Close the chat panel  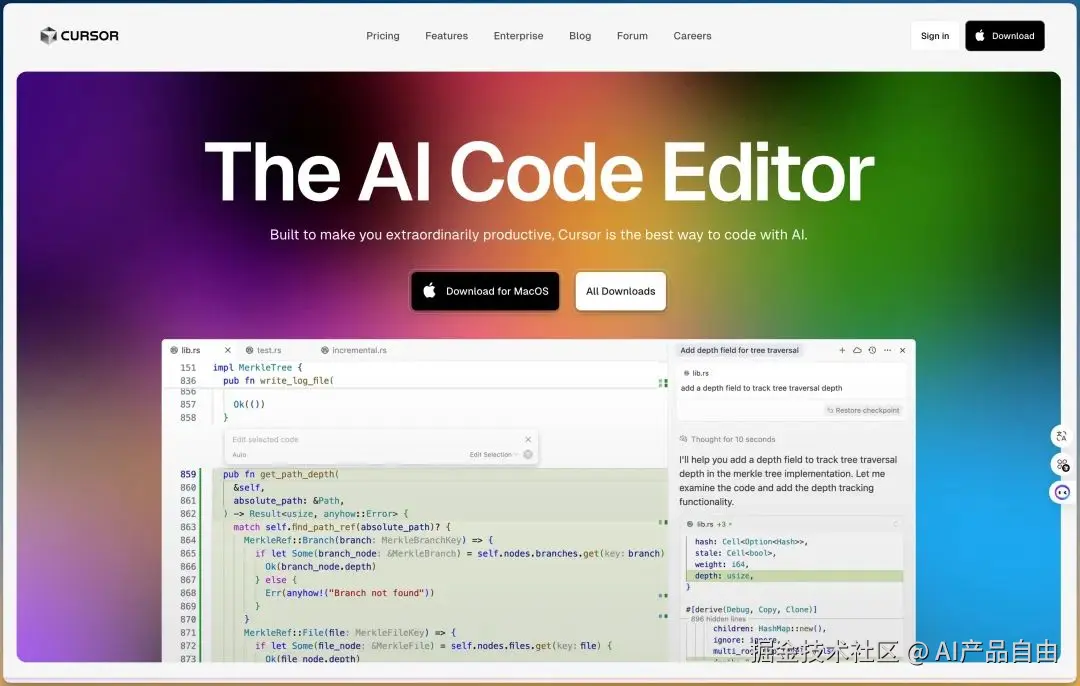coord(902,351)
